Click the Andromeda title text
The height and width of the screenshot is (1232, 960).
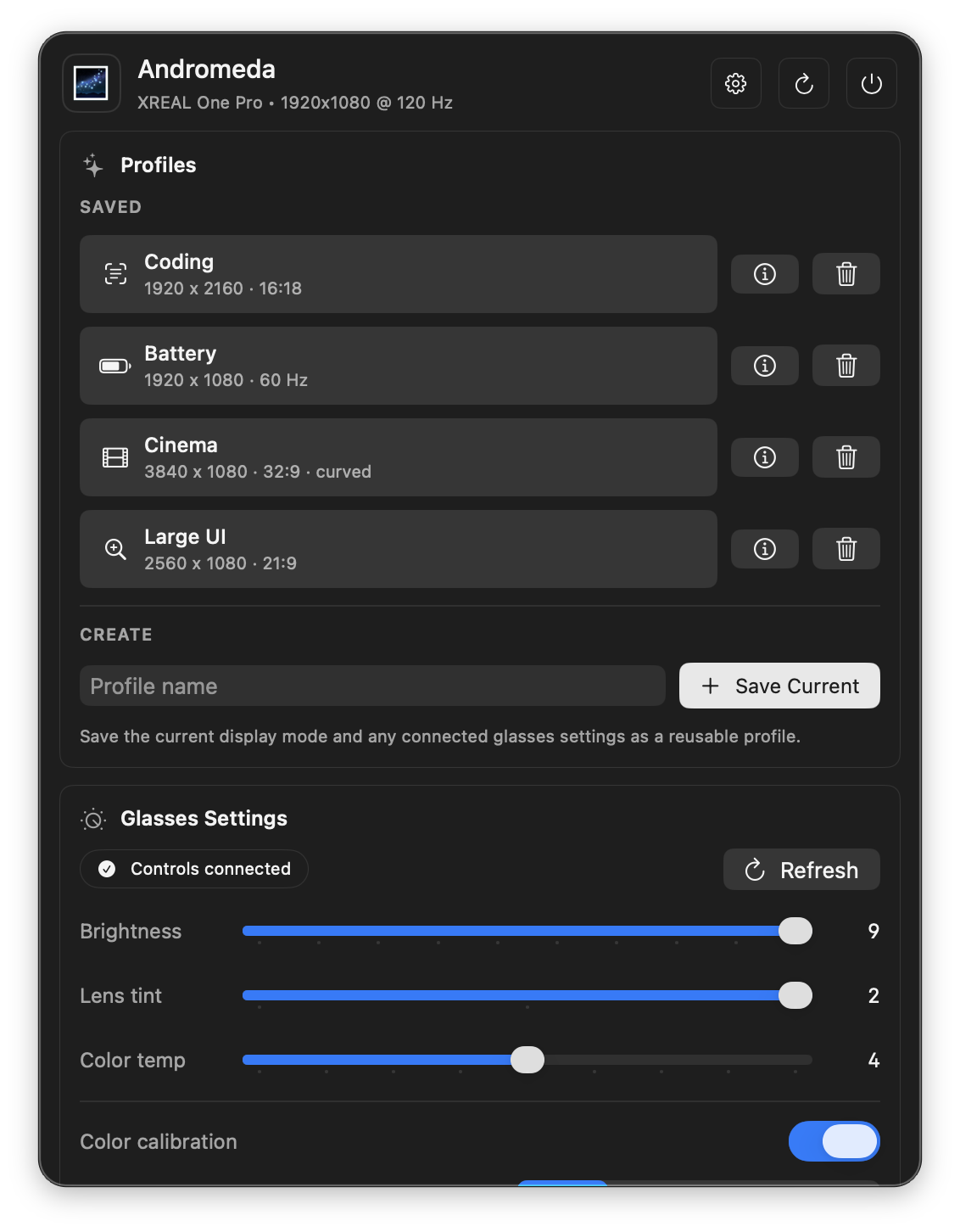click(x=207, y=69)
